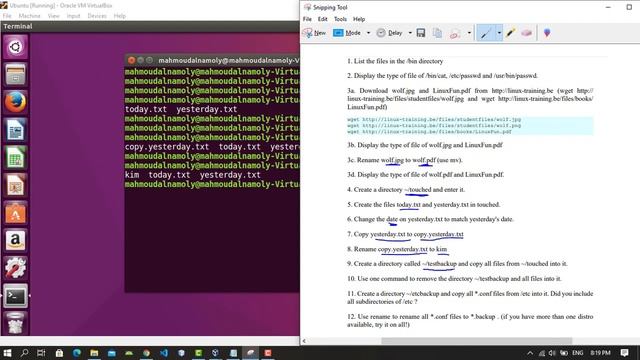Open the VirtualBox File menu
Screen dimensions: 640x360
(x=7, y=16)
